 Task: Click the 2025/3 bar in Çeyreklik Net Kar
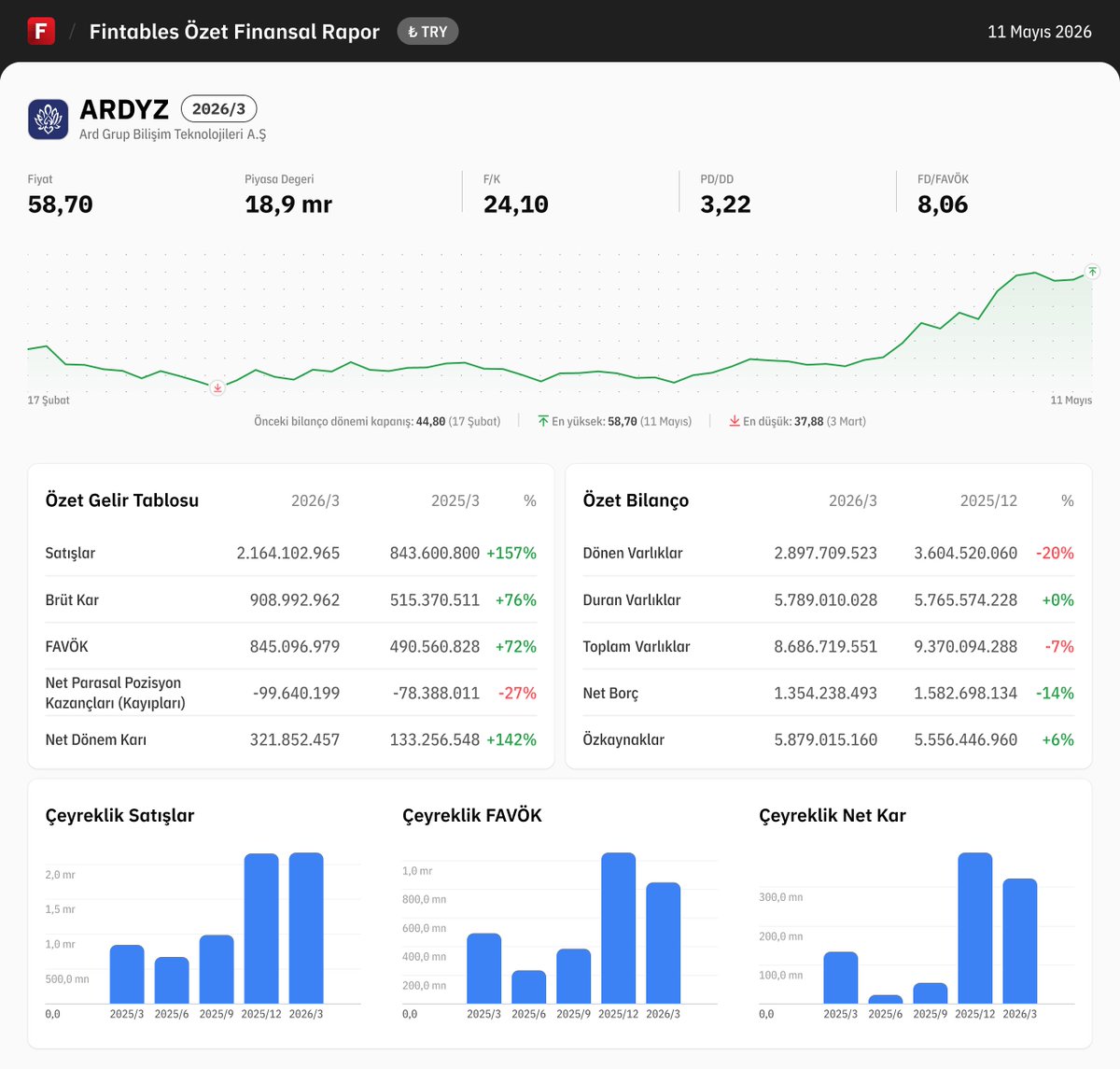coord(841,978)
